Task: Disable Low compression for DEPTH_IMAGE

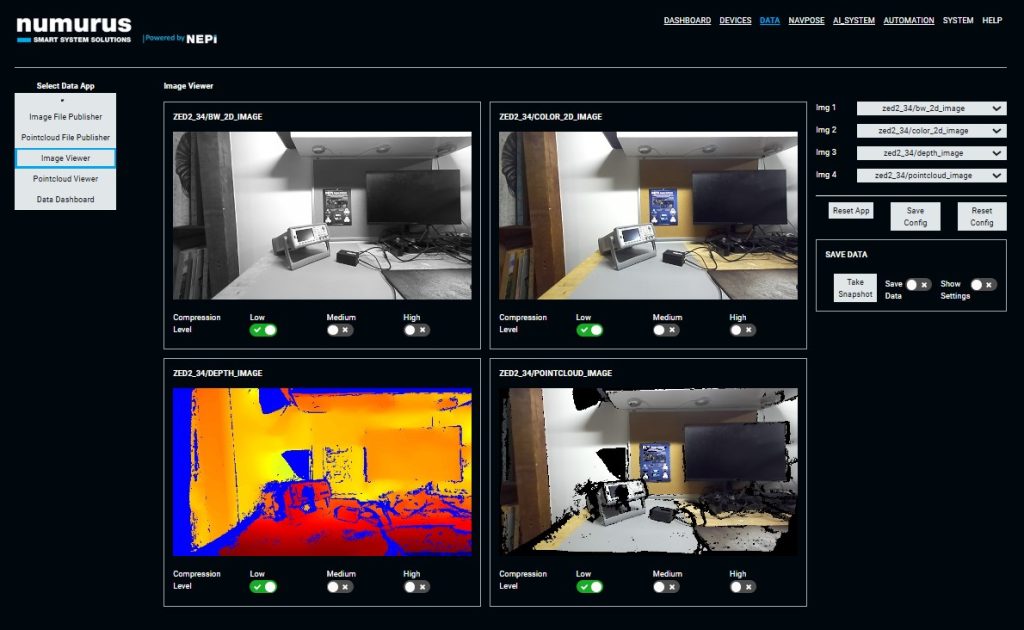Action: tap(263, 587)
